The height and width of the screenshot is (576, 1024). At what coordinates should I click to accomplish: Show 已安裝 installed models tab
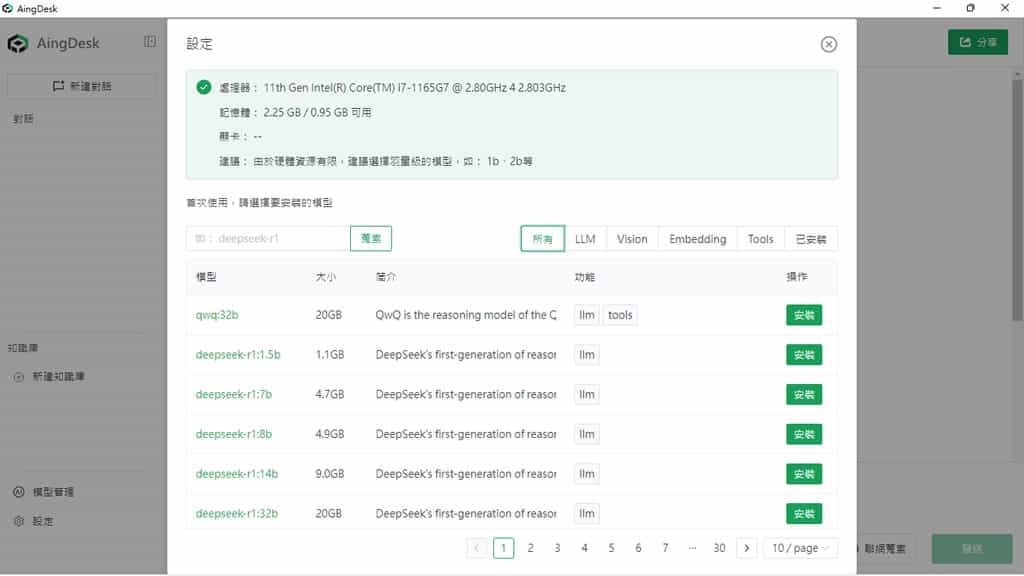(x=810, y=239)
